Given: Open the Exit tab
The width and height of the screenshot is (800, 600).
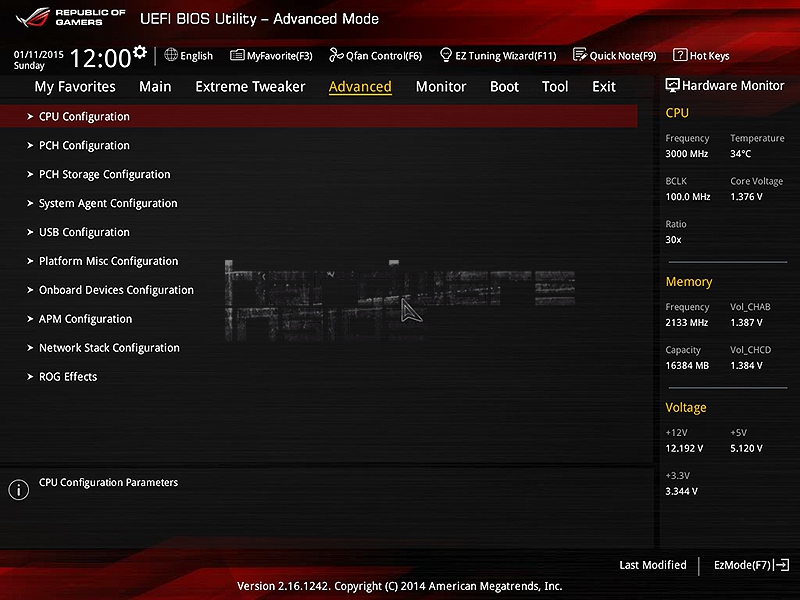Looking at the screenshot, I should click(x=604, y=87).
